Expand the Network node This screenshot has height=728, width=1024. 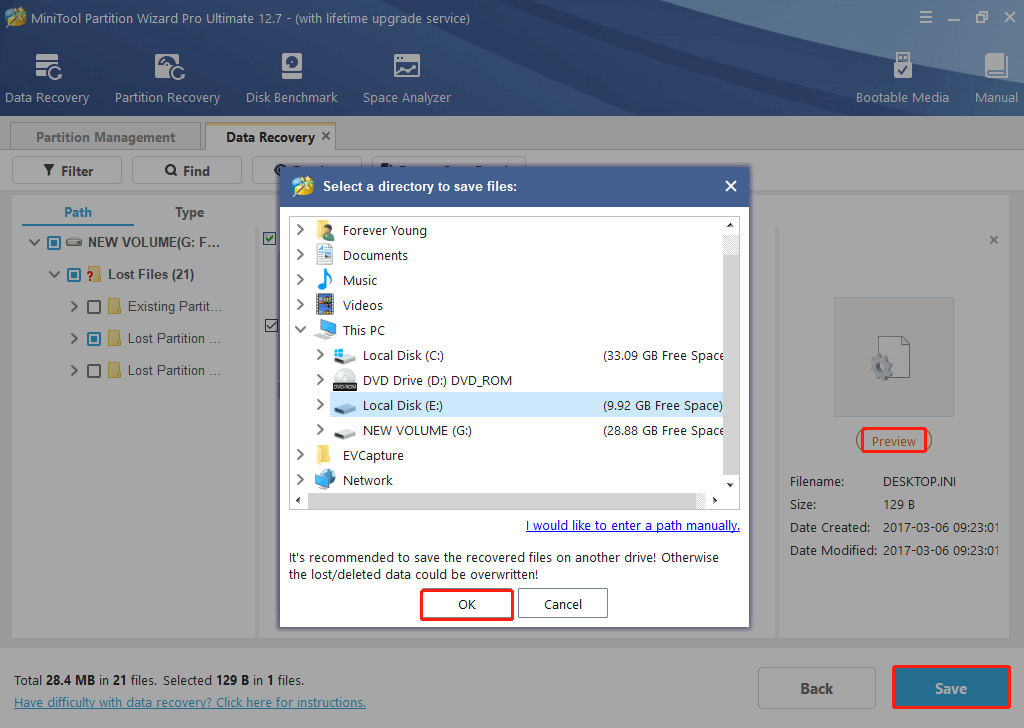click(x=300, y=480)
